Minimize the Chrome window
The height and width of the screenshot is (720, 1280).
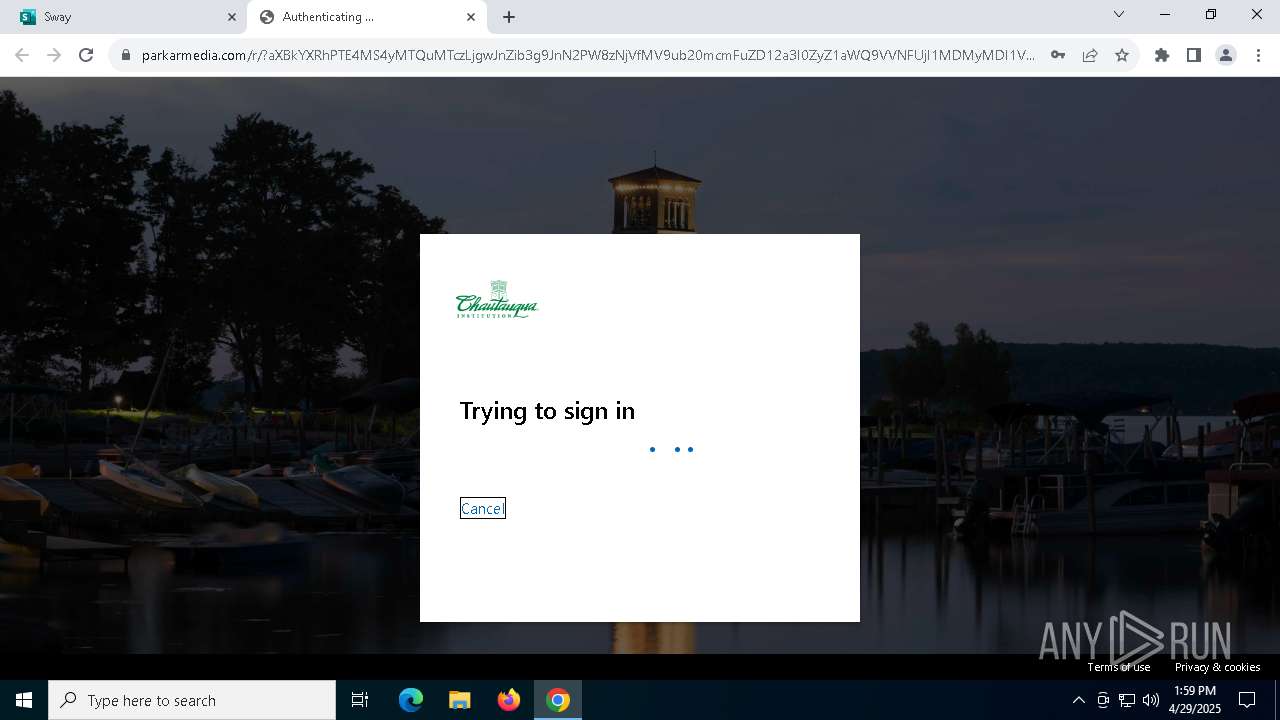1165,15
